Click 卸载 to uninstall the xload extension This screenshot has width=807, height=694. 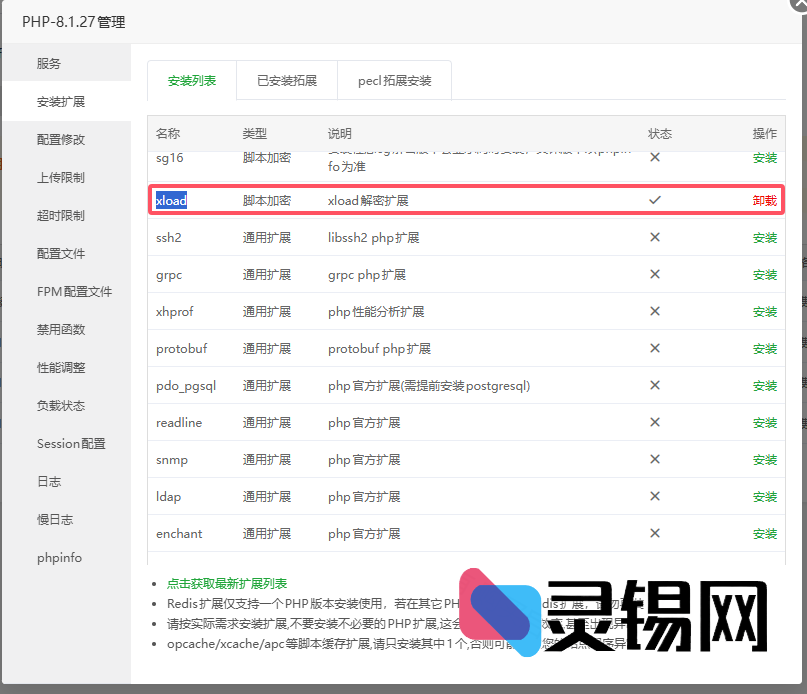[765, 200]
